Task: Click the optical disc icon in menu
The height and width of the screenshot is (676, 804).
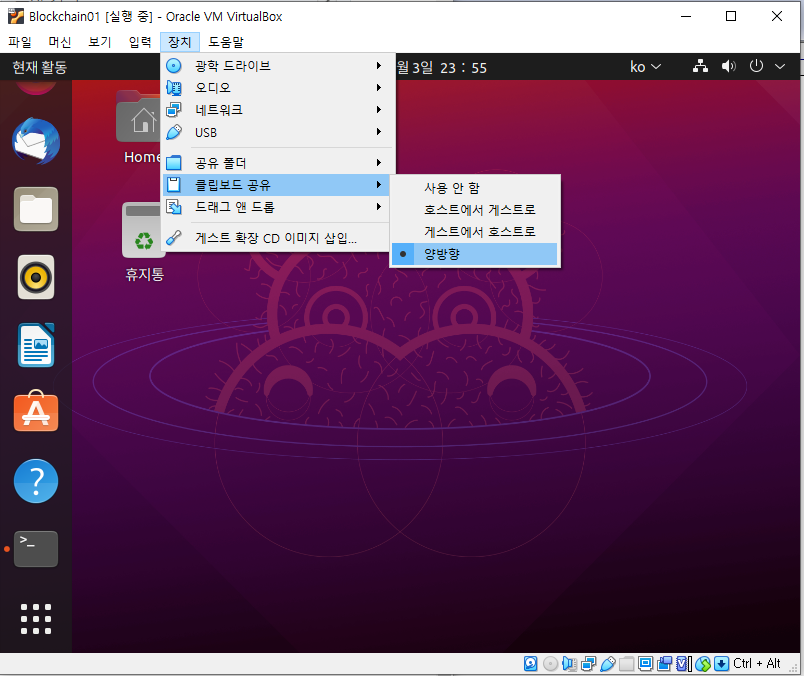Action: [x=174, y=66]
